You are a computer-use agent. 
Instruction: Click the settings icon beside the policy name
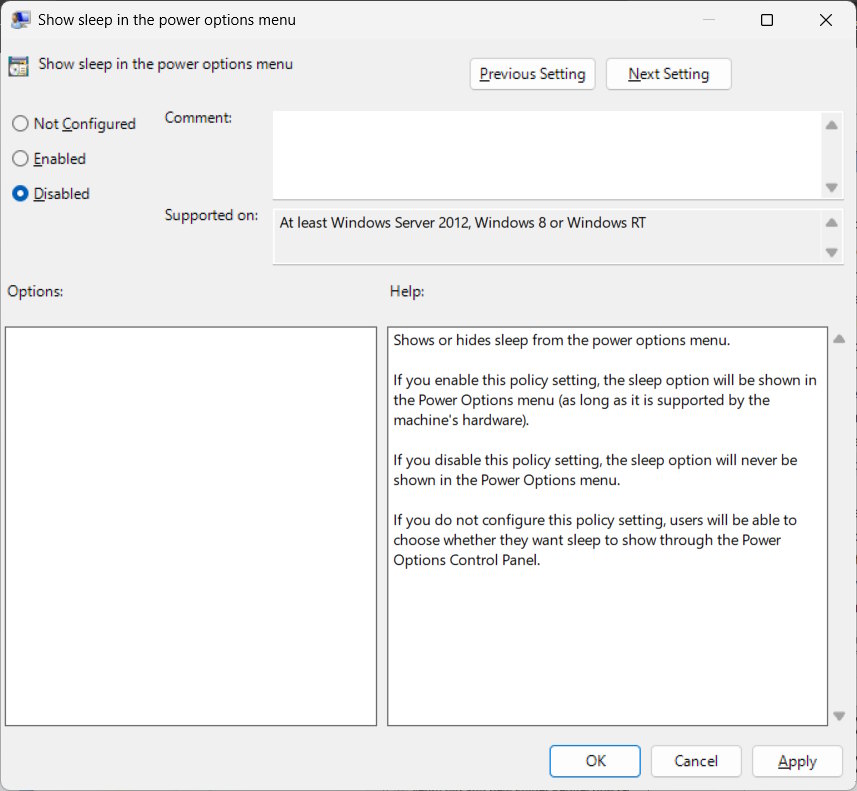pyautogui.click(x=18, y=64)
